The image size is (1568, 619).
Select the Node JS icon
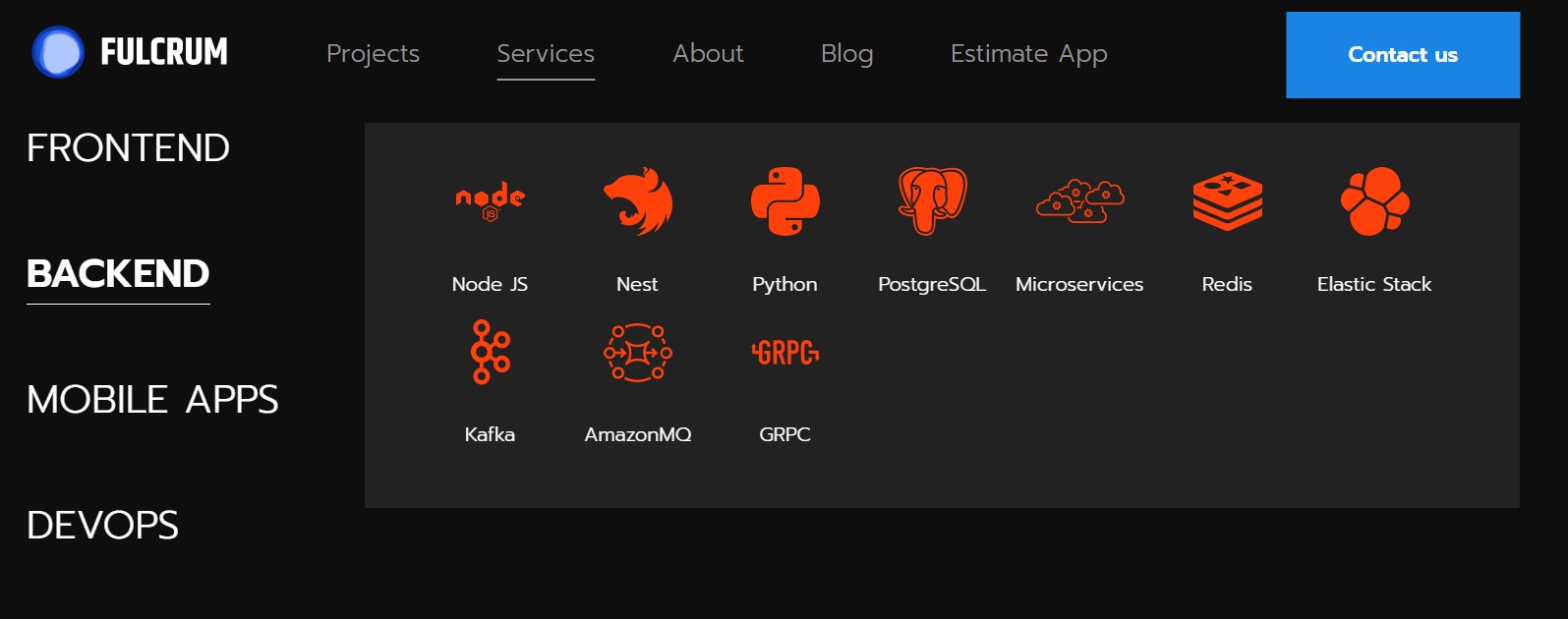(x=490, y=200)
